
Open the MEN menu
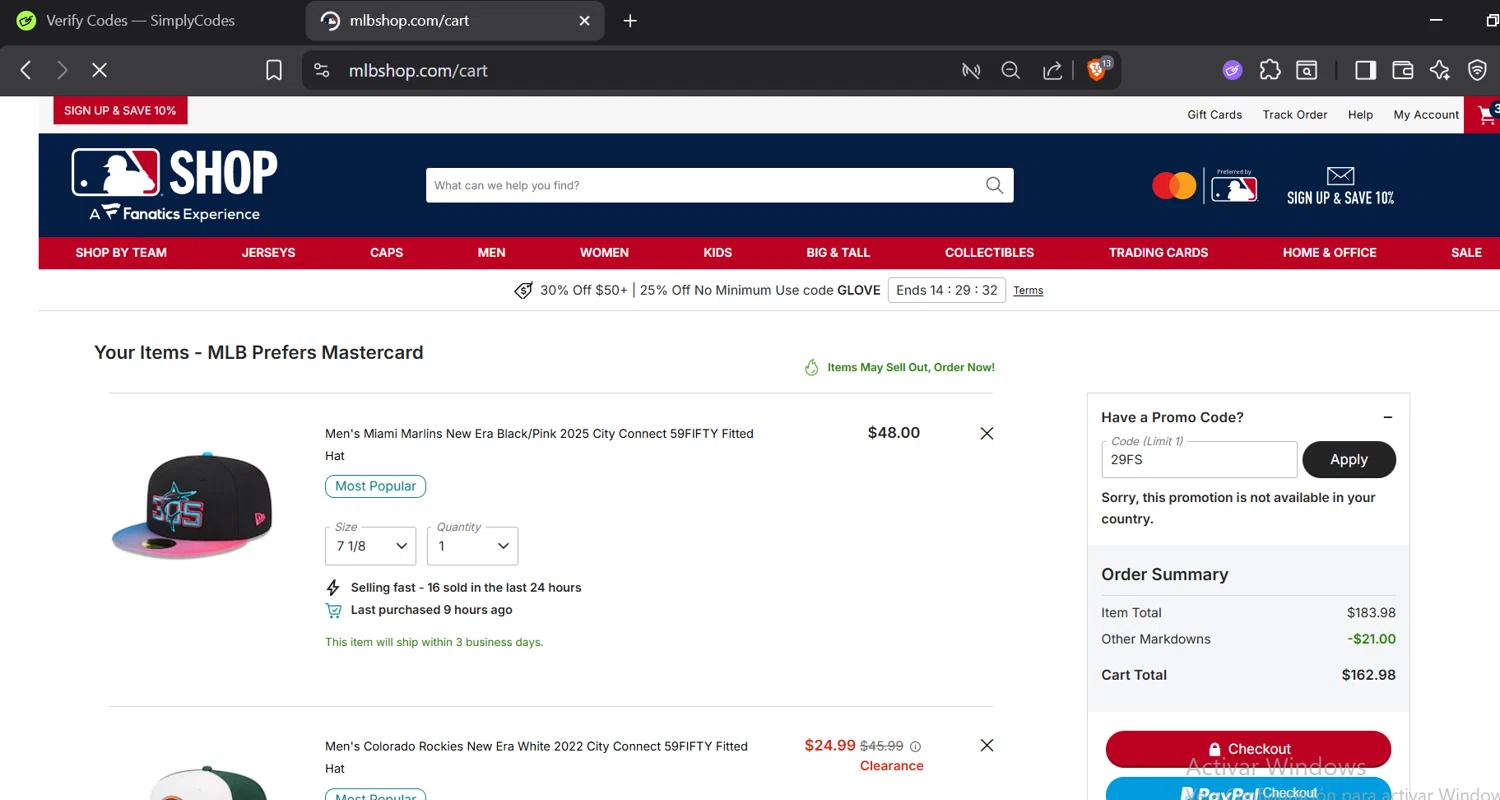(491, 253)
